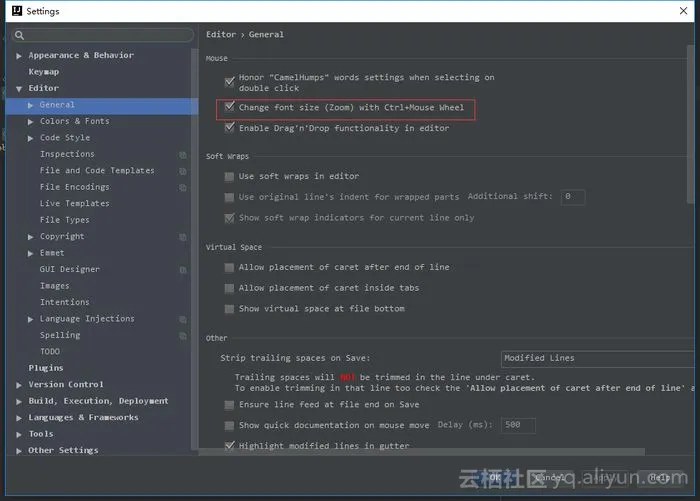Viewport: 700px width, 501px height.
Task: Click the Cancel button
Action: (550, 478)
